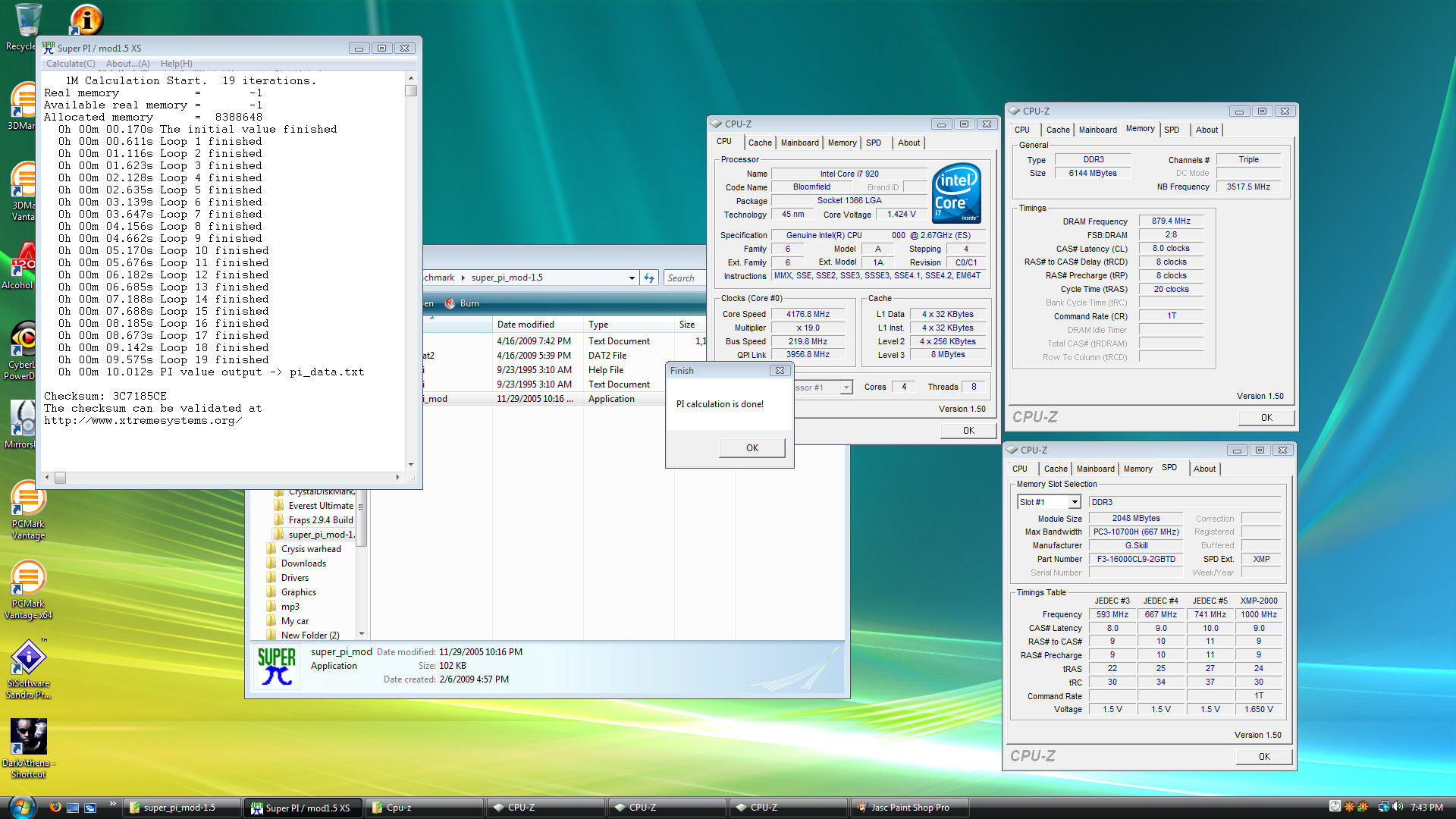
Task: Open the About menu in Super PI
Action: (127, 64)
